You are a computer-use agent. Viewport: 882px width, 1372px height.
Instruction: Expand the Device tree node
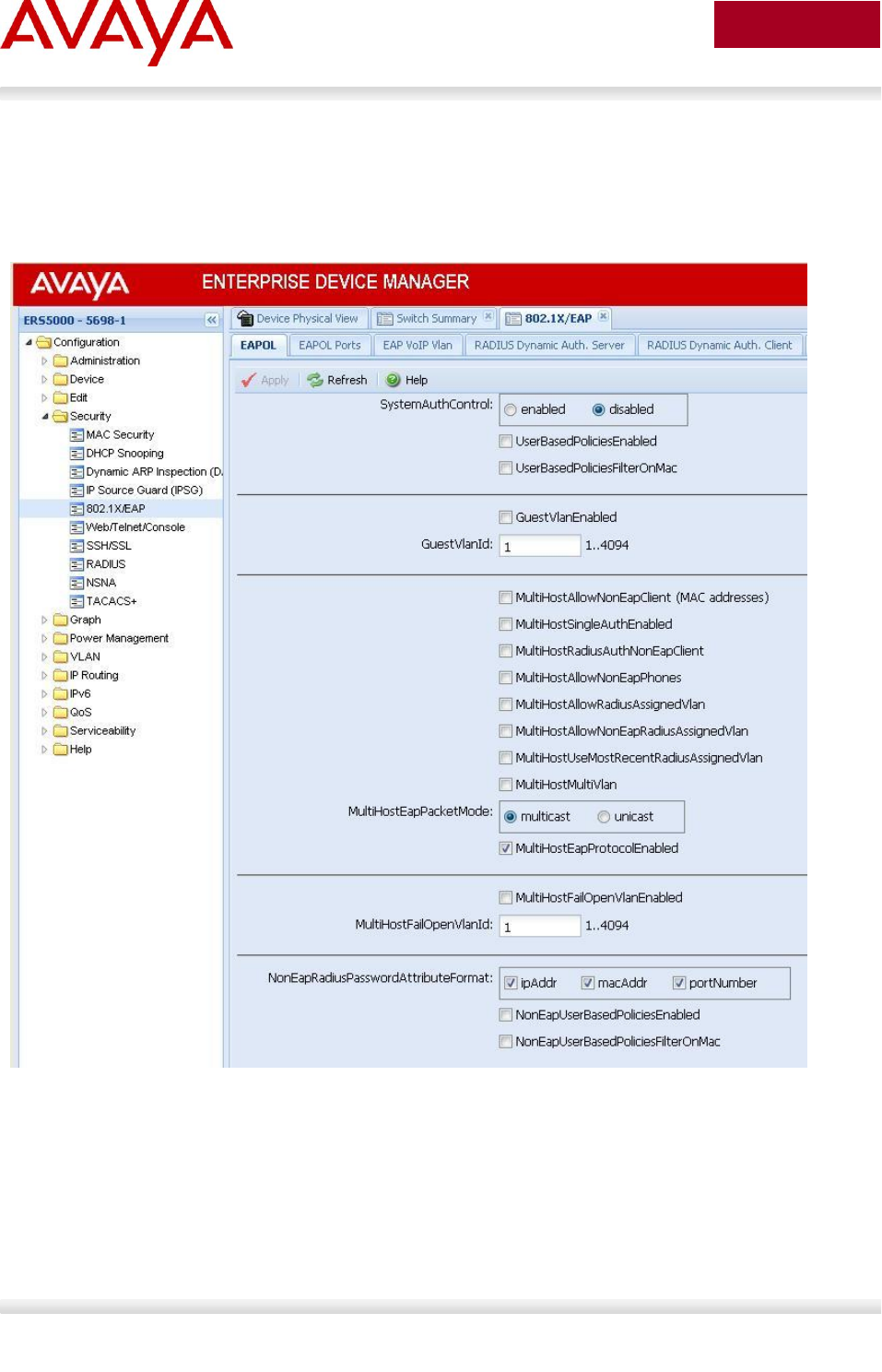coord(44,379)
